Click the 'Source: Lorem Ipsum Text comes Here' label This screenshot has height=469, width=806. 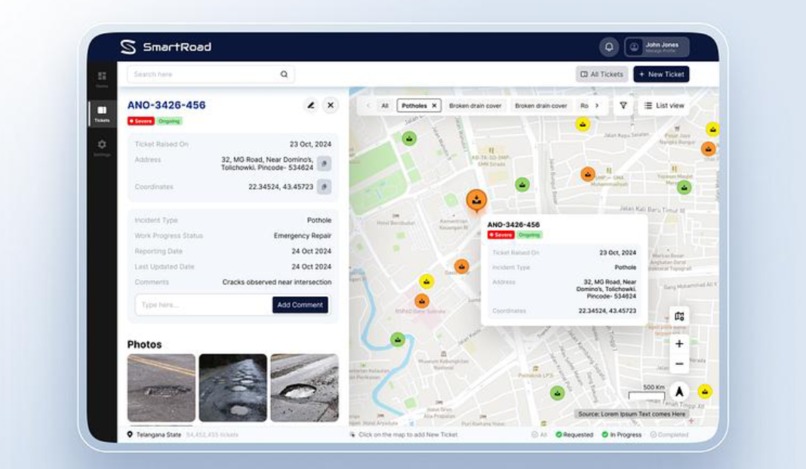coord(631,414)
